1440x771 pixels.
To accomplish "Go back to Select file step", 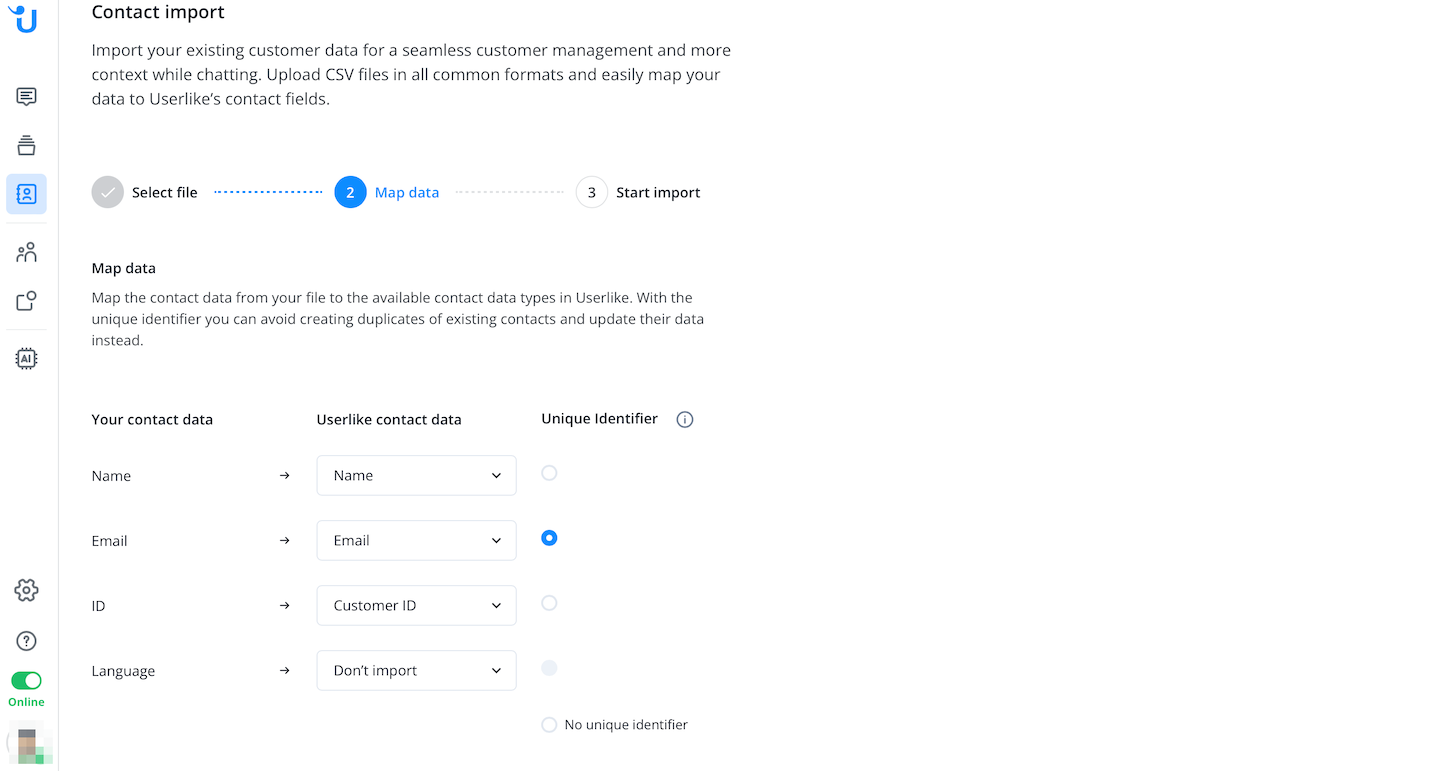I will click(x=108, y=192).
